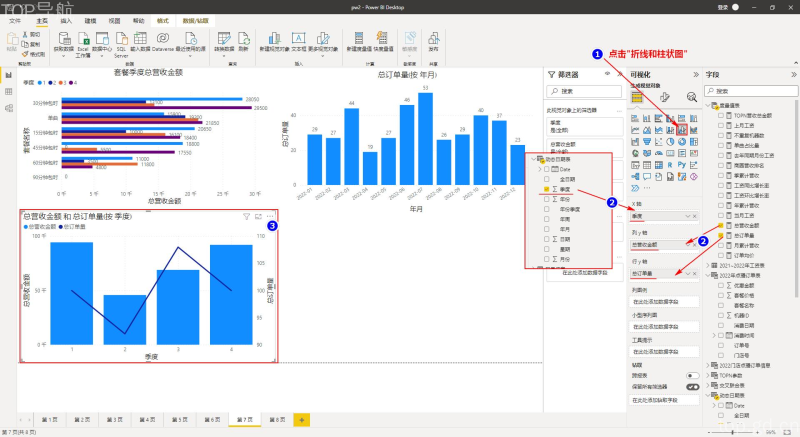Uncheck the 总订单量 measure checkbox
The image size is (800, 437).
721,235
